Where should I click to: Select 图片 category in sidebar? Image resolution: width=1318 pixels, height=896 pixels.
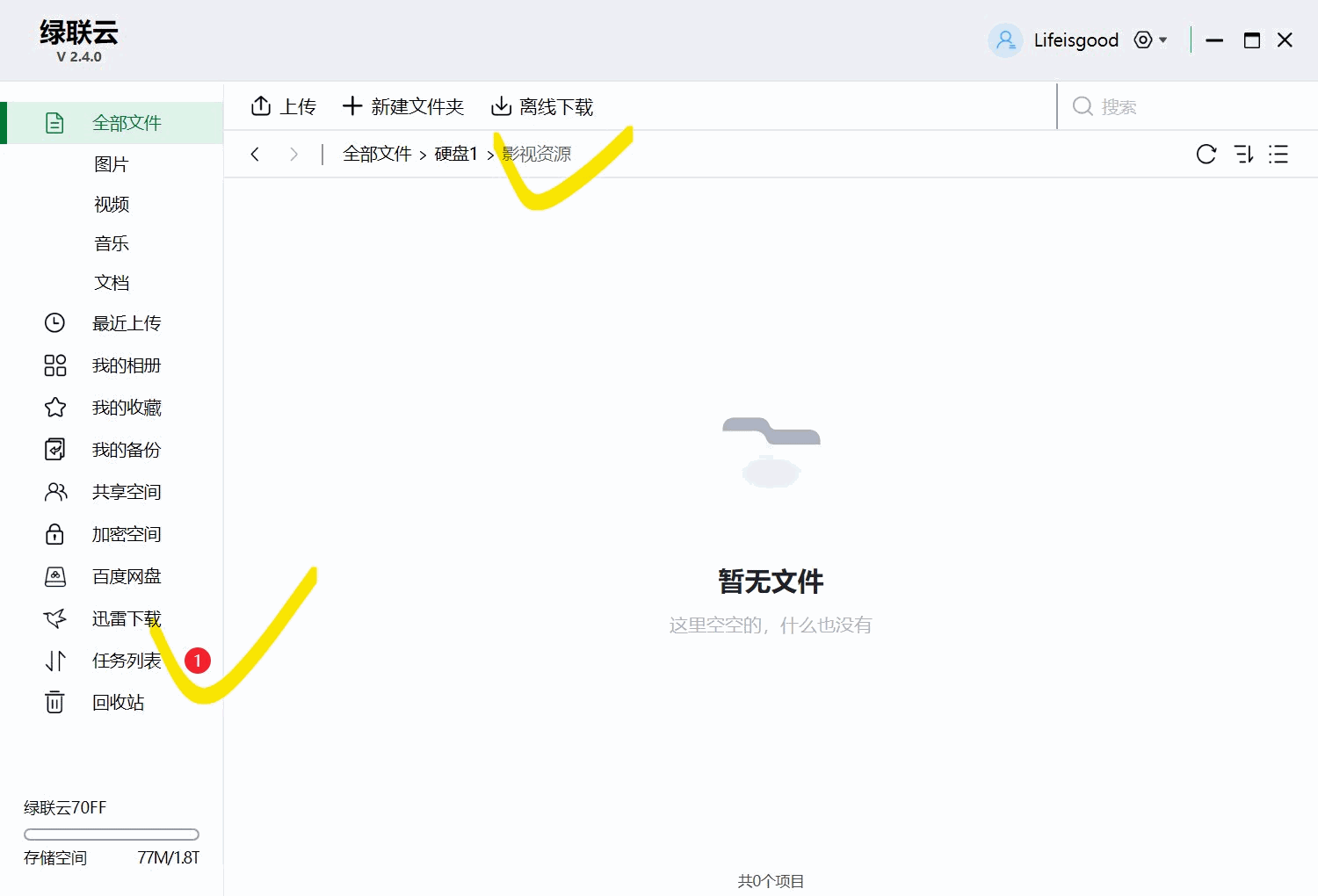[x=112, y=164]
